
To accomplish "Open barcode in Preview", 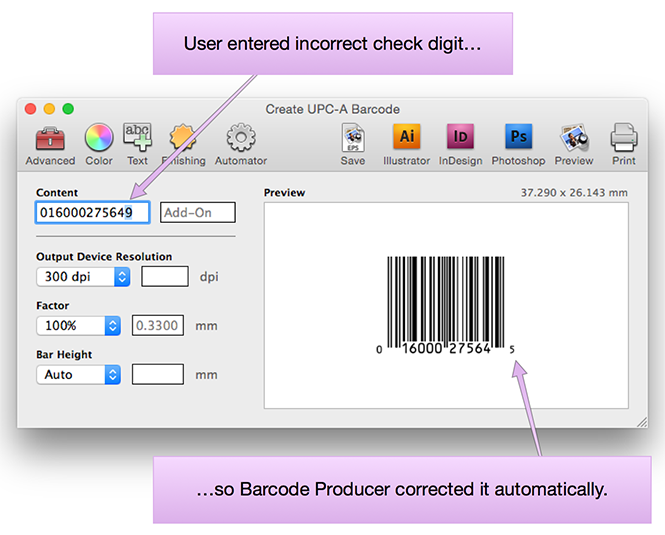I will (573, 142).
